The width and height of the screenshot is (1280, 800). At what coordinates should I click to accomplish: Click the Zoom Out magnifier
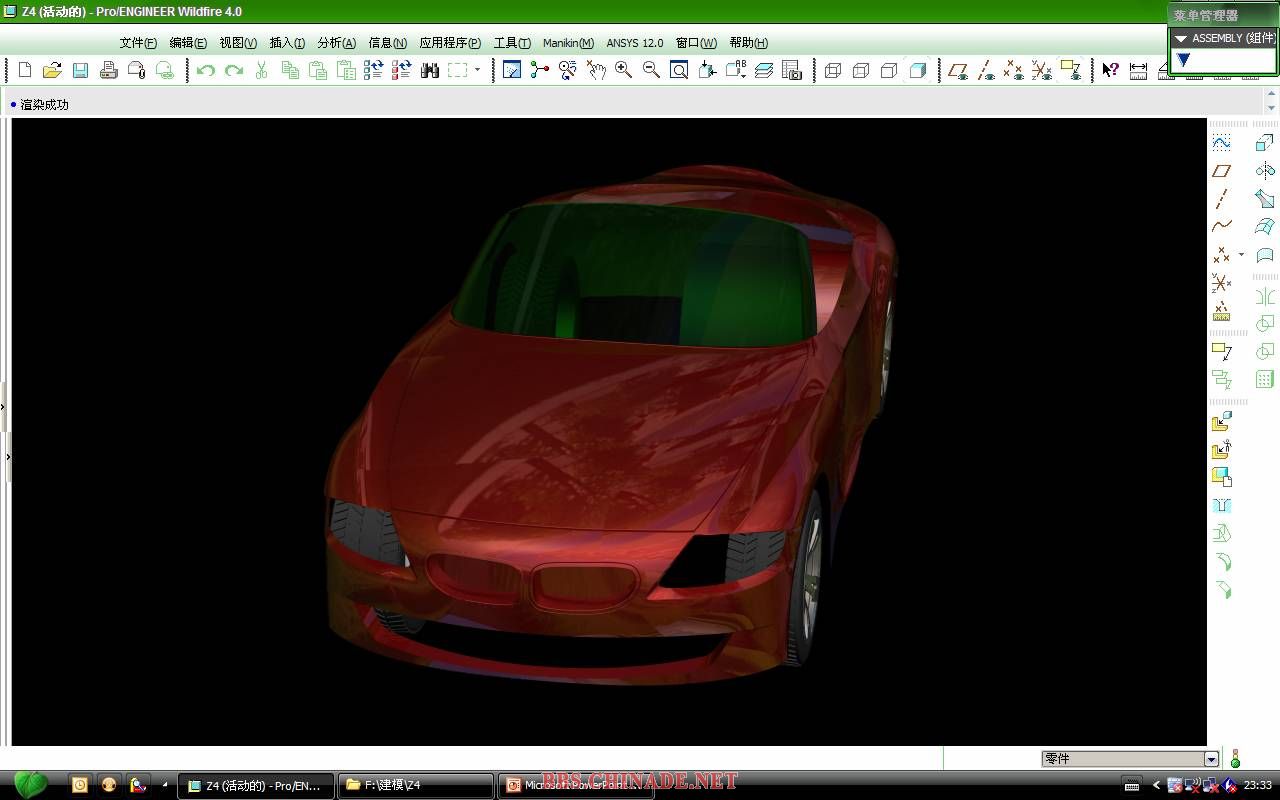[x=651, y=70]
